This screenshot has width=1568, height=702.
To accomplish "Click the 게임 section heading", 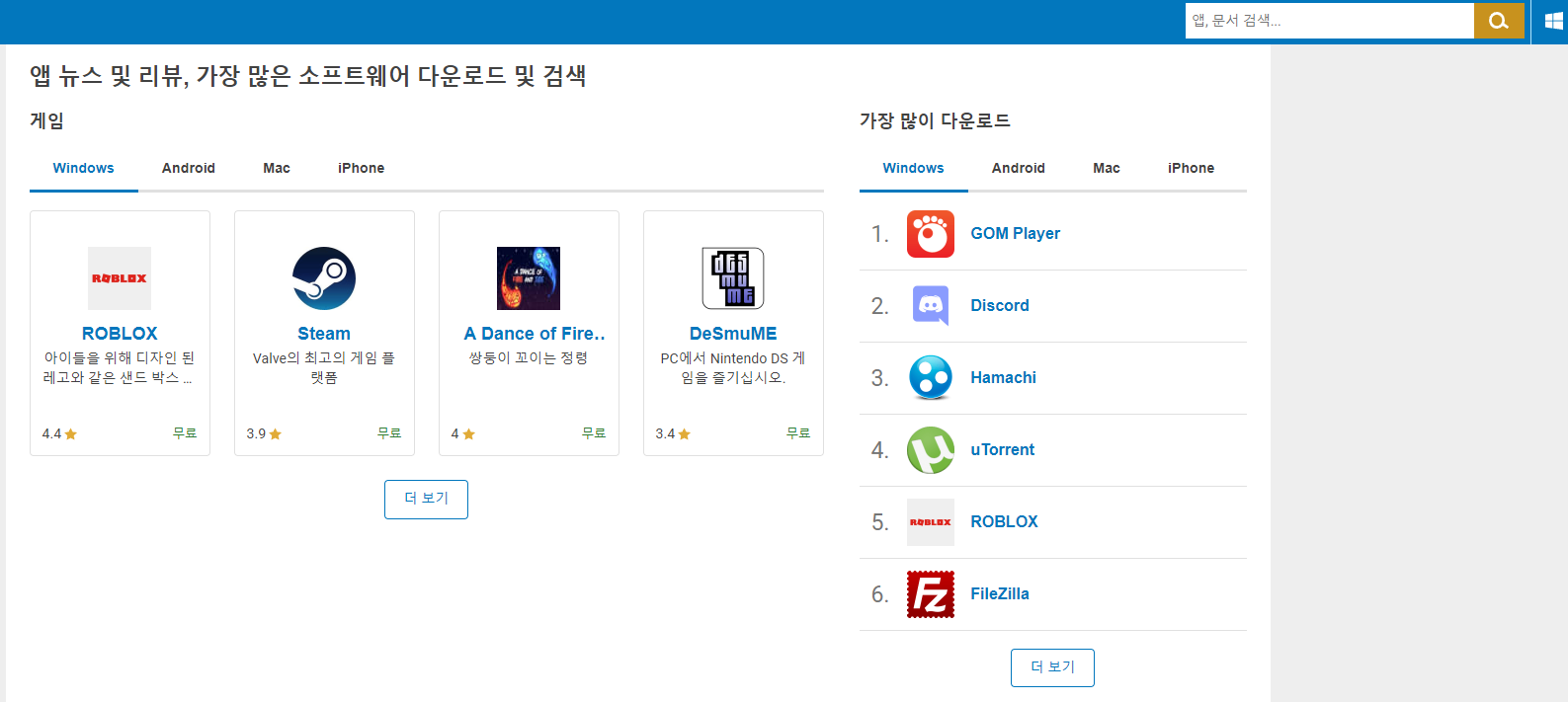I will coord(47,120).
